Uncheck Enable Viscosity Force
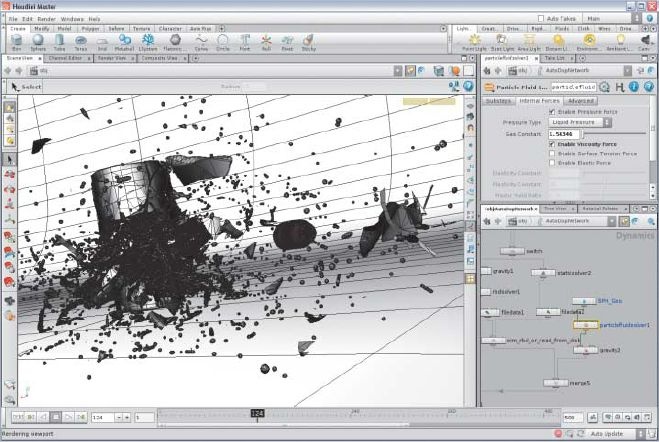Screen dimensions: 659x442 [553, 144]
